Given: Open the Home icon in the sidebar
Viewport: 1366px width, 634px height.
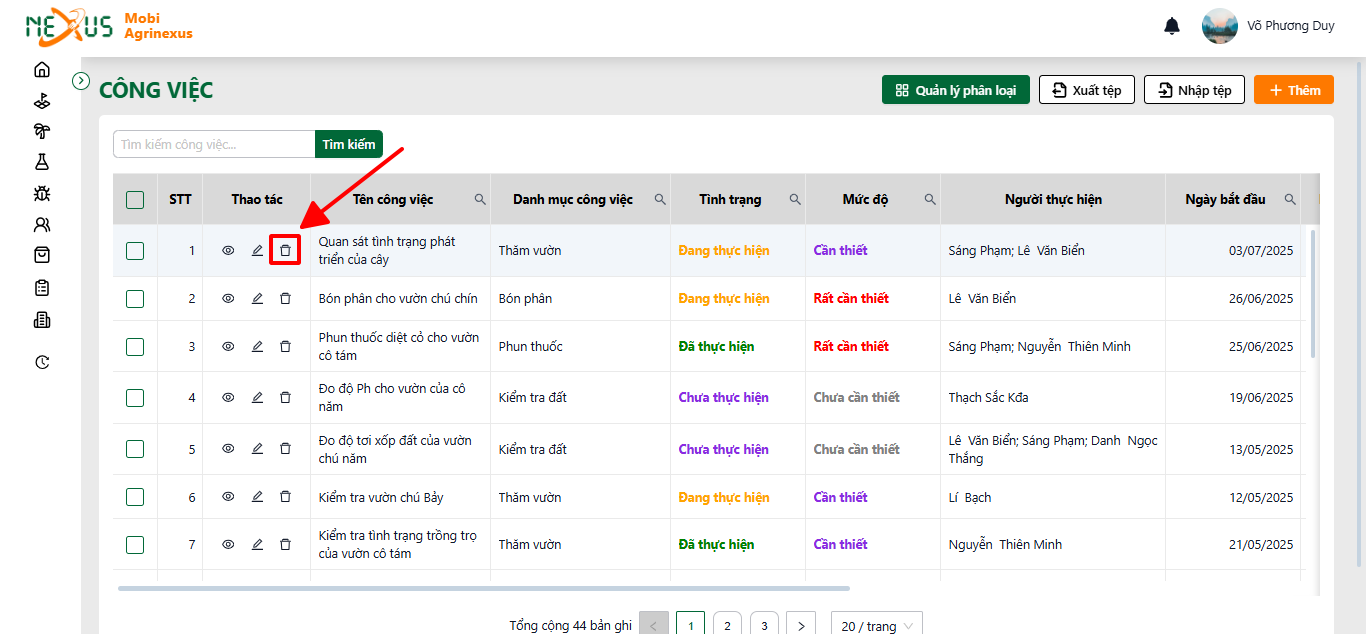Looking at the screenshot, I should [41, 70].
